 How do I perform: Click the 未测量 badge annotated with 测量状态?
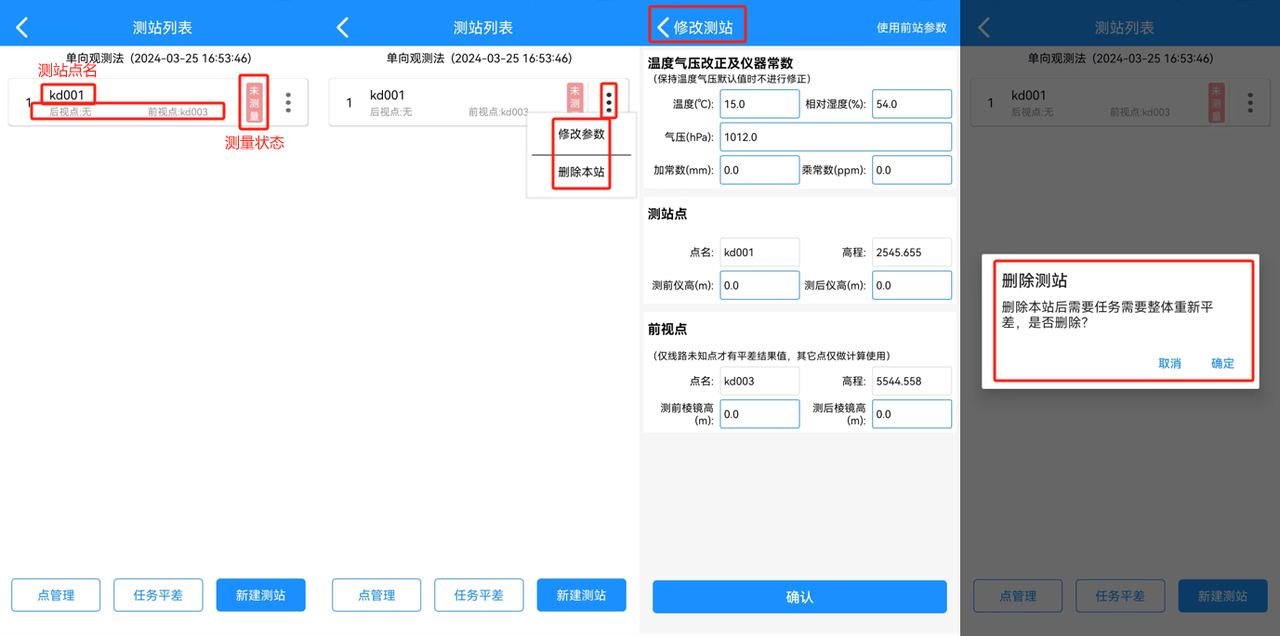tap(253, 101)
